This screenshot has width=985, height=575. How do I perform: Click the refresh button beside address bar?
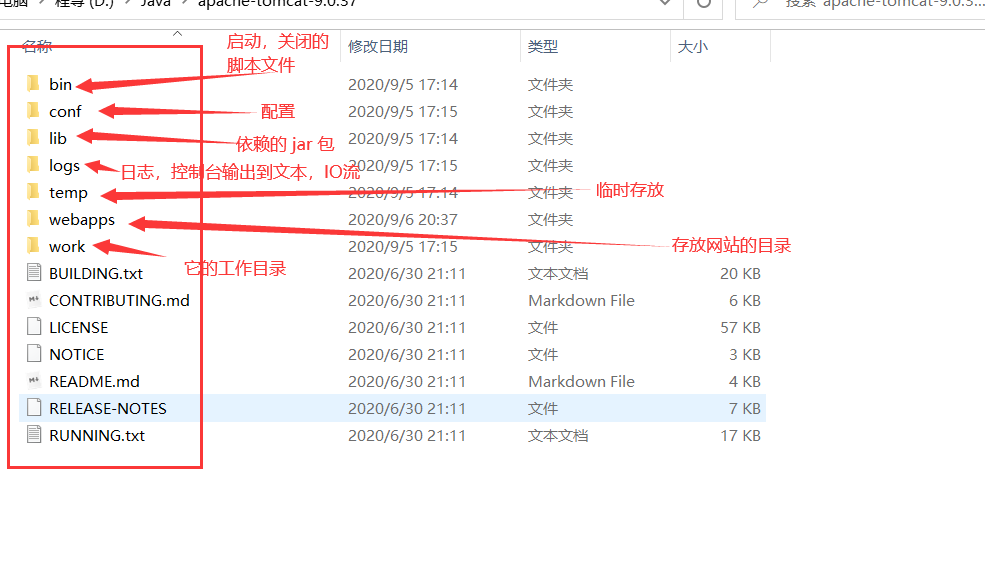click(x=704, y=4)
